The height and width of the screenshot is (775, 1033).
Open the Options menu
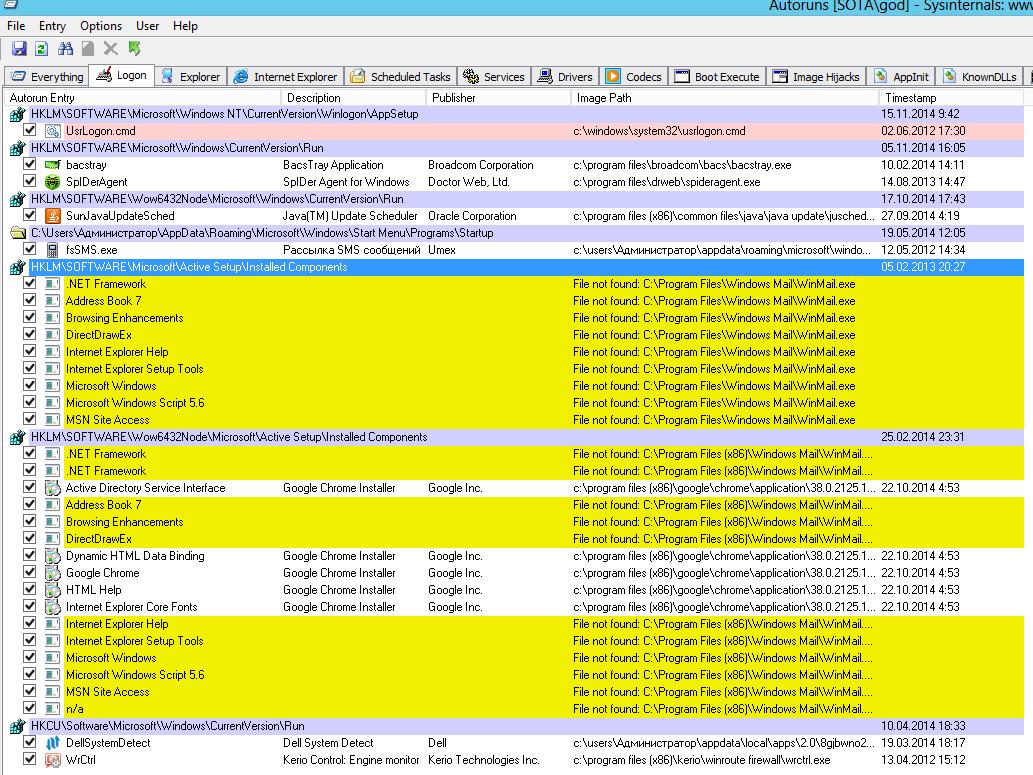pyautogui.click(x=101, y=26)
